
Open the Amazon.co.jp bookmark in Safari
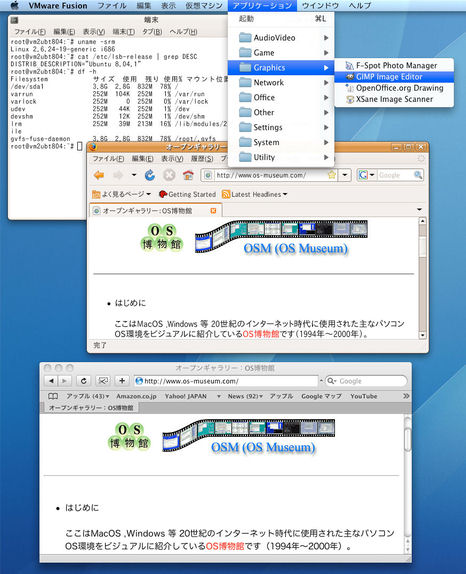(136, 396)
